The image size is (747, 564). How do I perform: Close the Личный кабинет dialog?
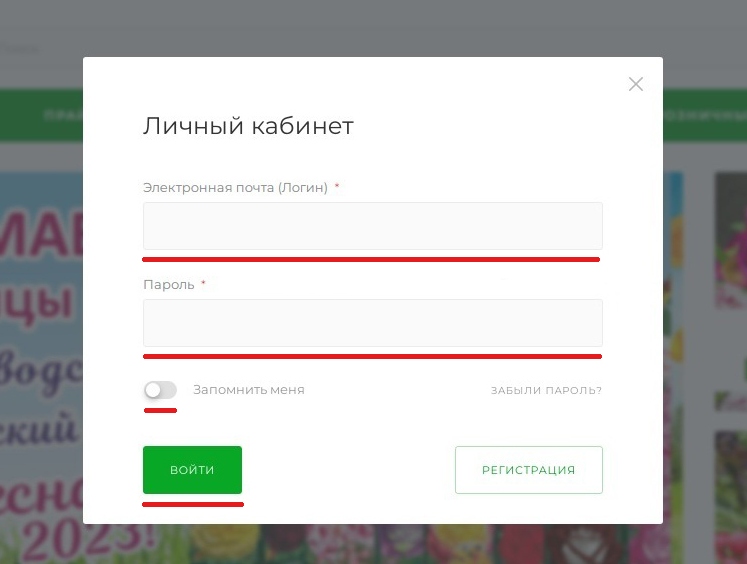click(x=636, y=84)
